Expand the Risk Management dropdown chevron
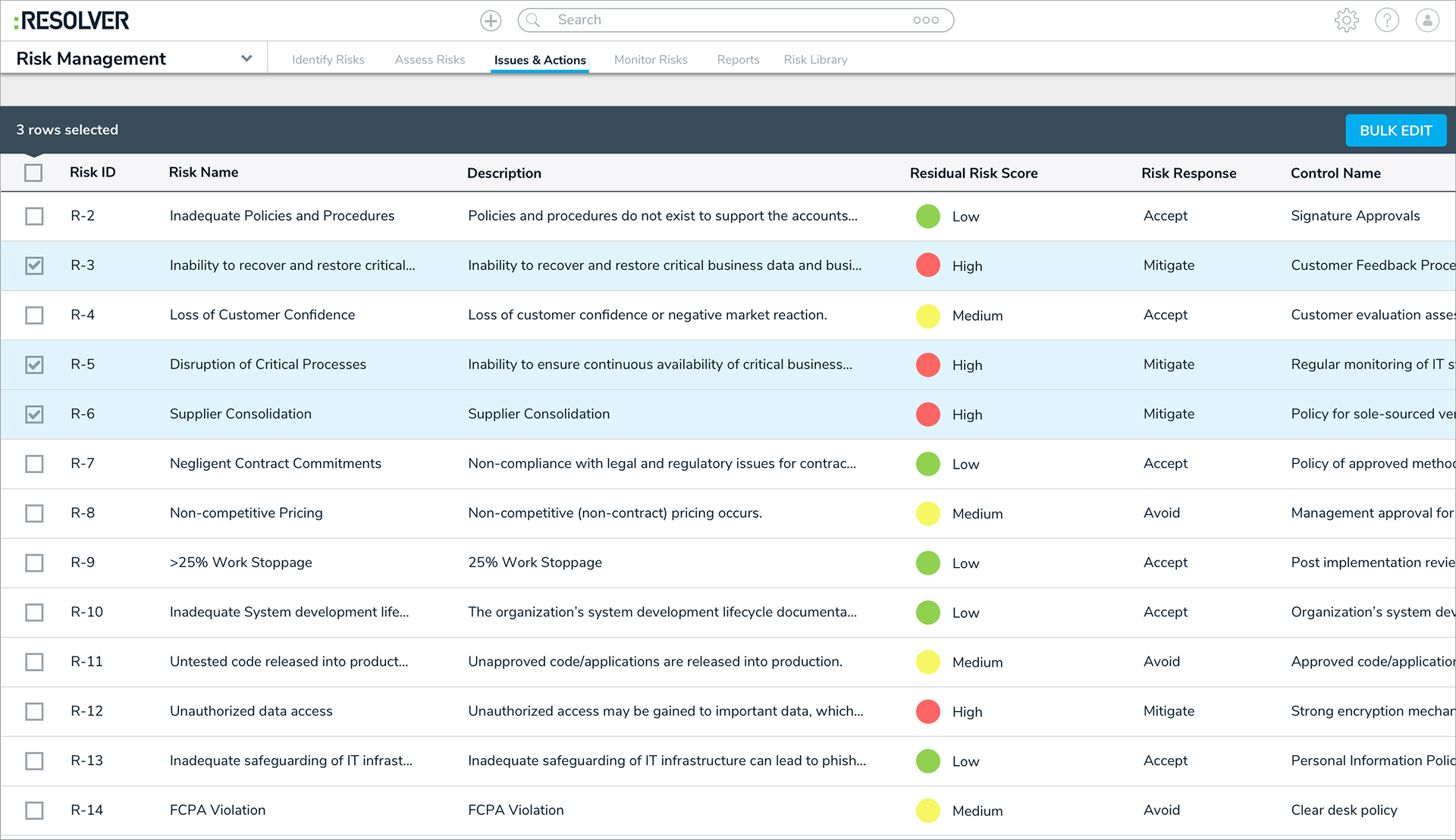The width and height of the screenshot is (1456, 840). pyautogui.click(x=246, y=58)
